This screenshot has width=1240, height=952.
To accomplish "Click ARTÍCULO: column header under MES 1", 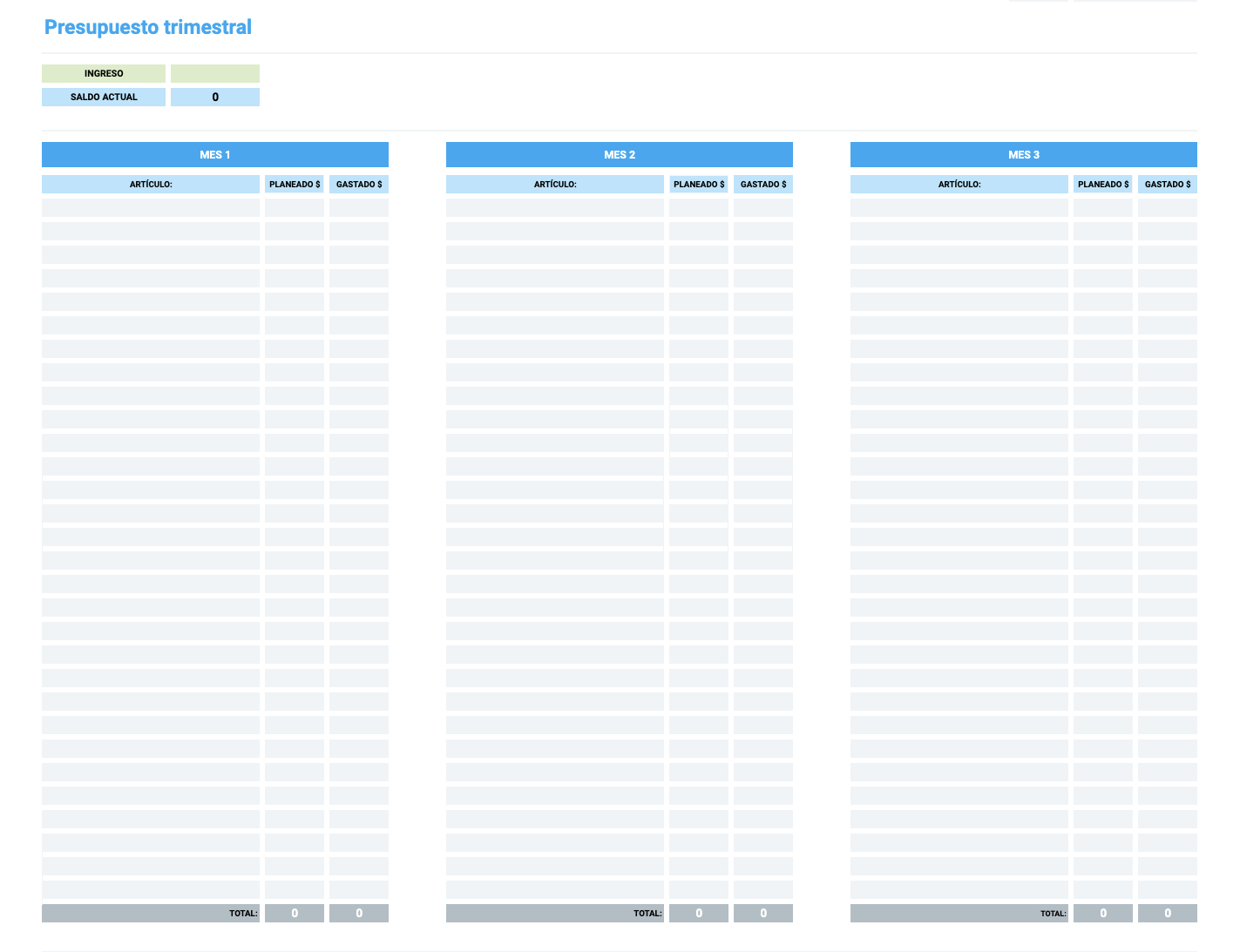I will 151,184.
